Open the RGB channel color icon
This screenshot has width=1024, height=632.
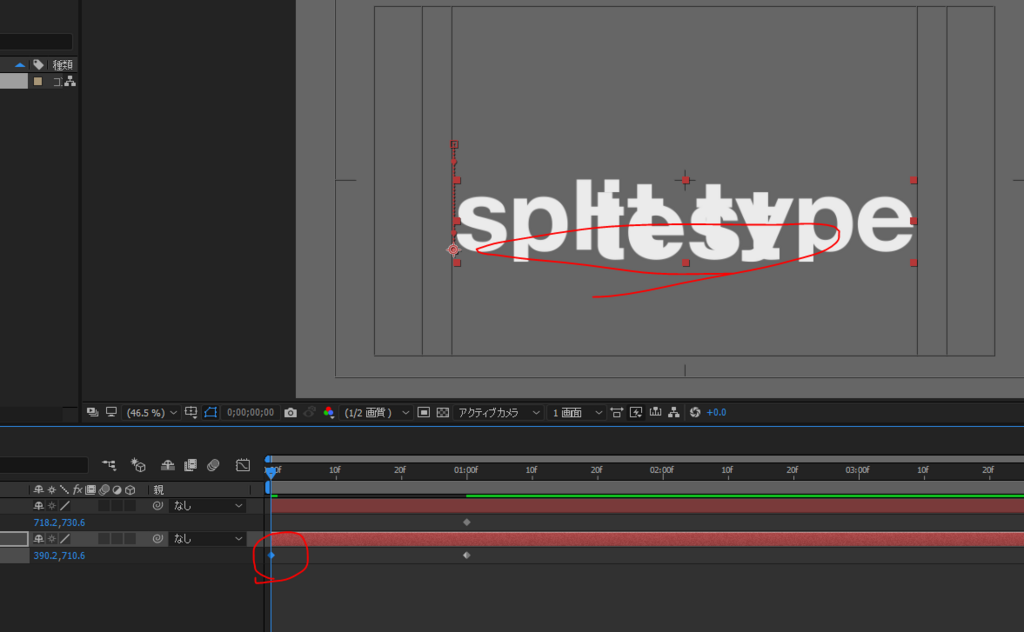click(x=328, y=412)
